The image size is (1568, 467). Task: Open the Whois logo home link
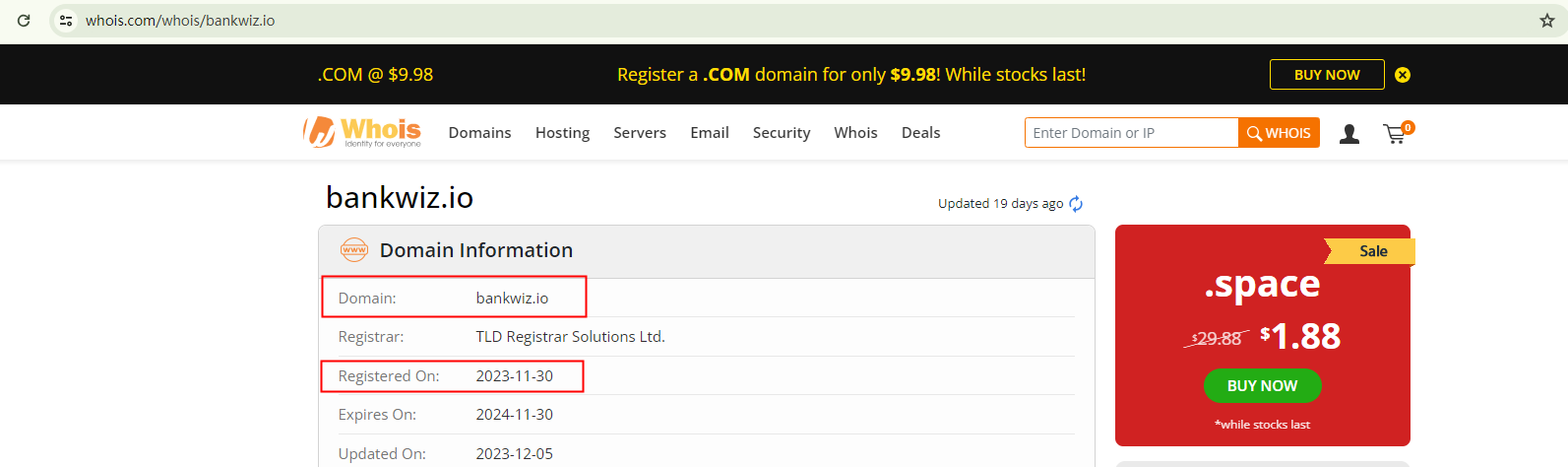pyautogui.click(x=362, y=132)
